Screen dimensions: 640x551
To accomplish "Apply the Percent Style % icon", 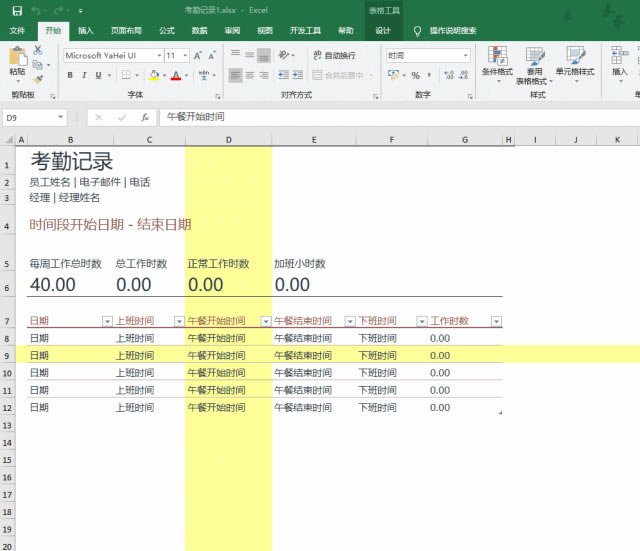I will click(415, 75).
